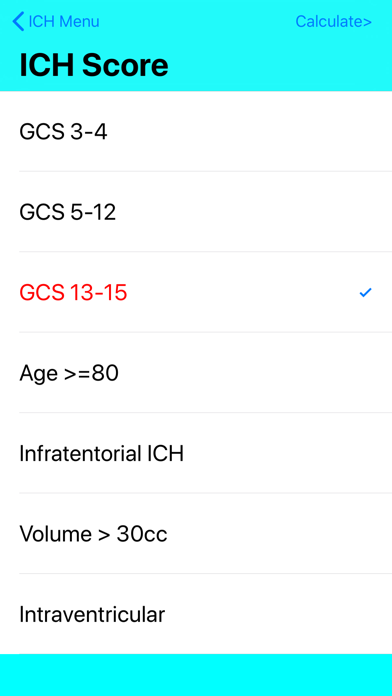The height and width of the screenshot is (696, 392).
Task: Tap empty checkmark space on Intraventricular row
Action: (365, 613)
